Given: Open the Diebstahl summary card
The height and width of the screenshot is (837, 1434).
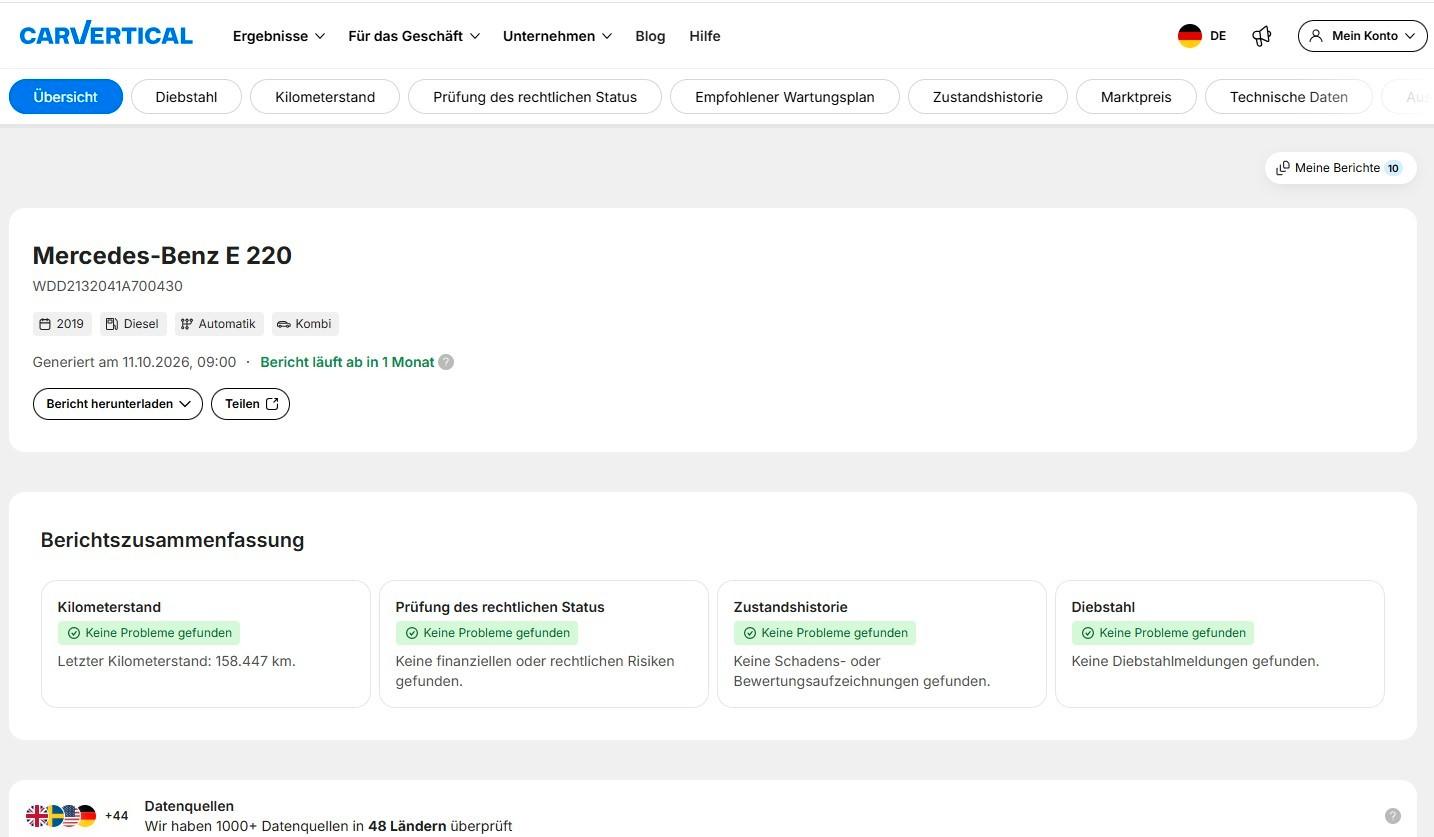Looking at the screenshot, I should [1220, 644].
